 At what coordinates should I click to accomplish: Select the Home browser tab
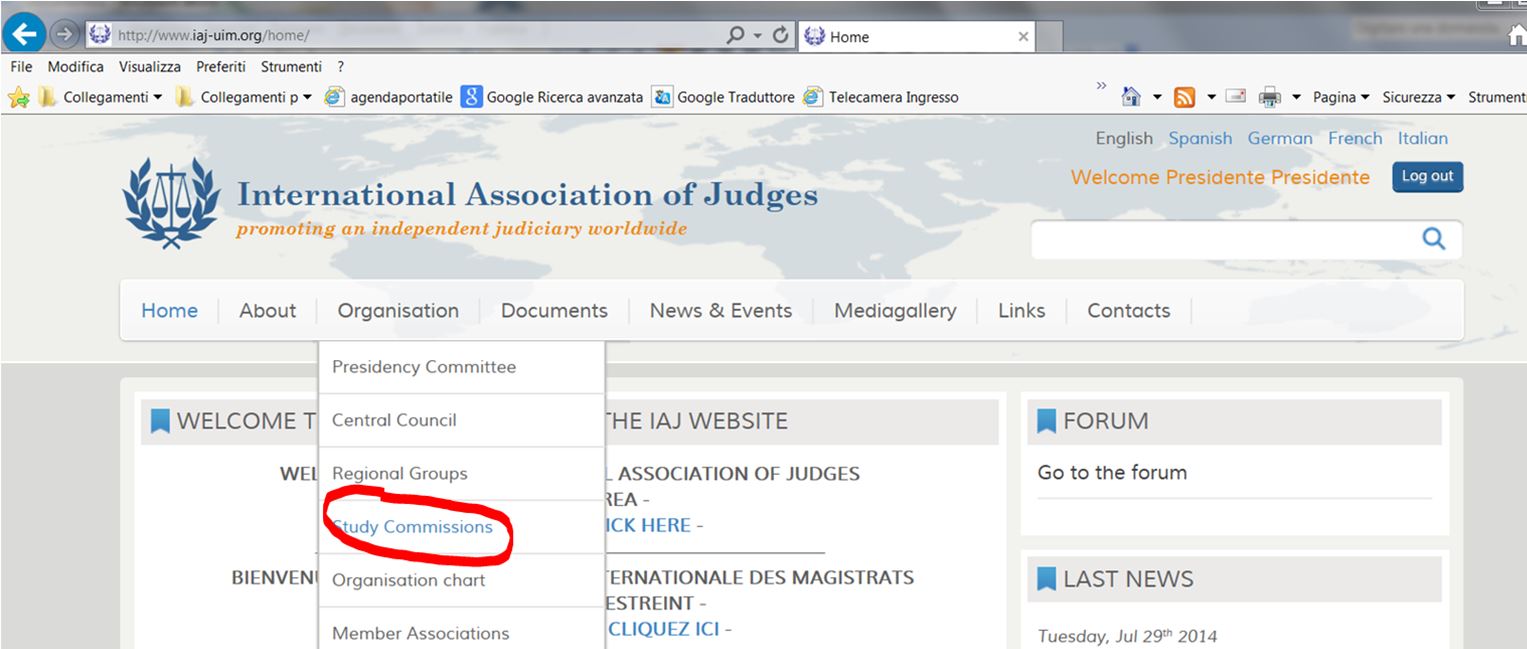pos(916,37)
